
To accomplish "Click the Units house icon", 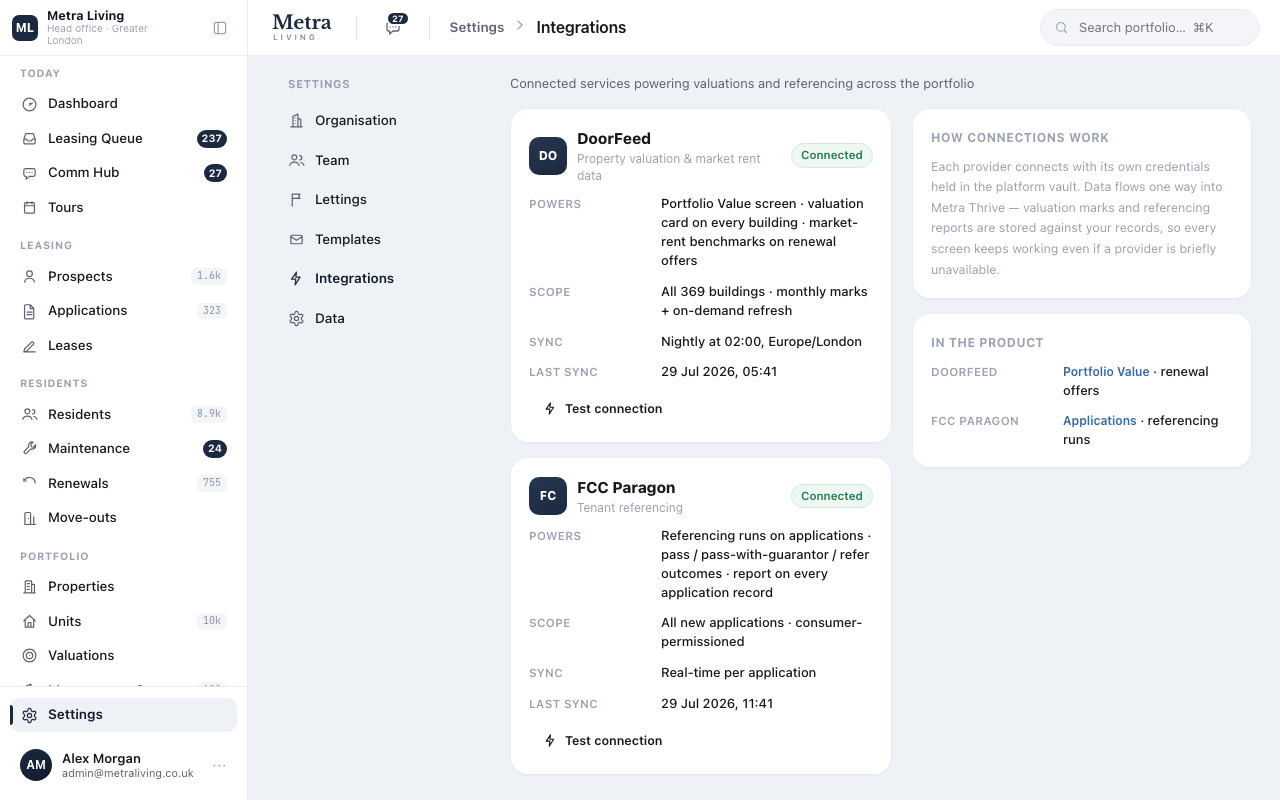I will click(30, 621).
